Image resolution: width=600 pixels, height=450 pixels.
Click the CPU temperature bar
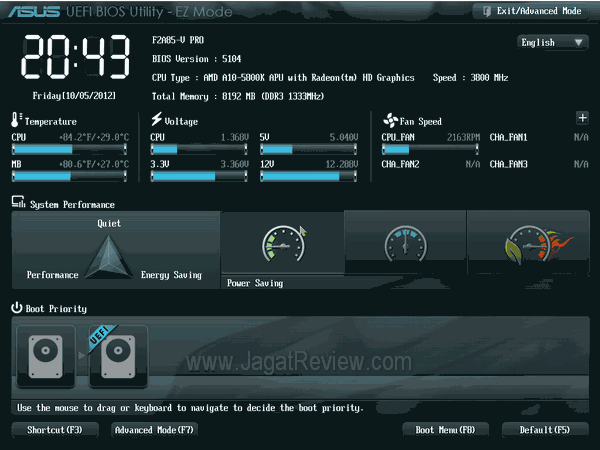click(x=69, y=149)
